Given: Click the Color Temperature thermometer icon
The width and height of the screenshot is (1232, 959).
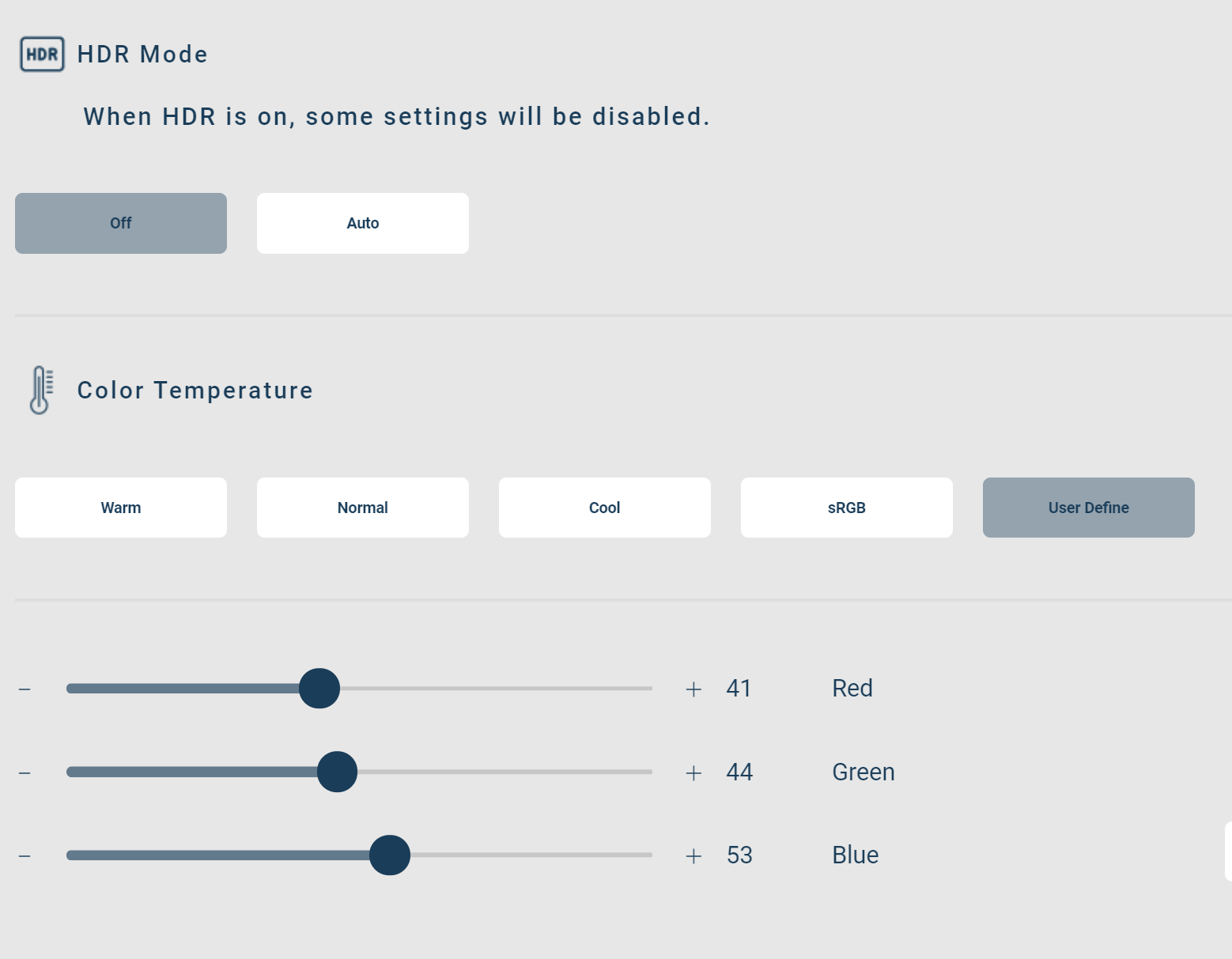Looking at the screenshot, I should (41, 390).
